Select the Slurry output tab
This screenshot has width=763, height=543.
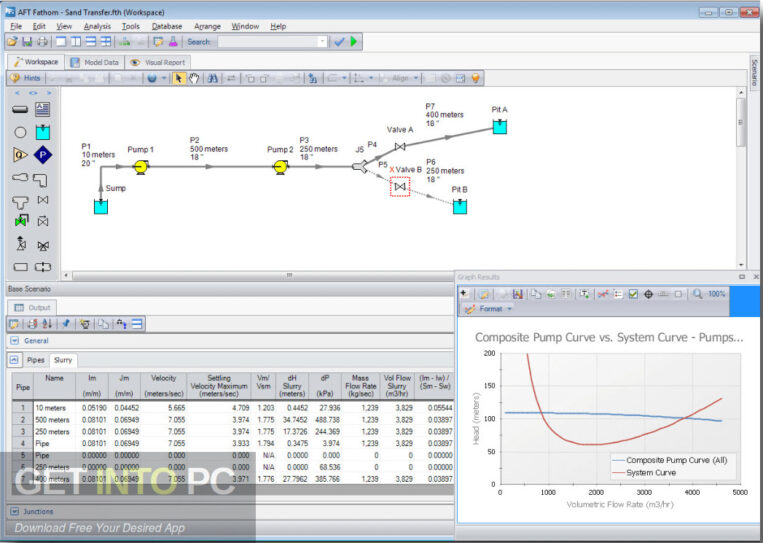point(63,360)
